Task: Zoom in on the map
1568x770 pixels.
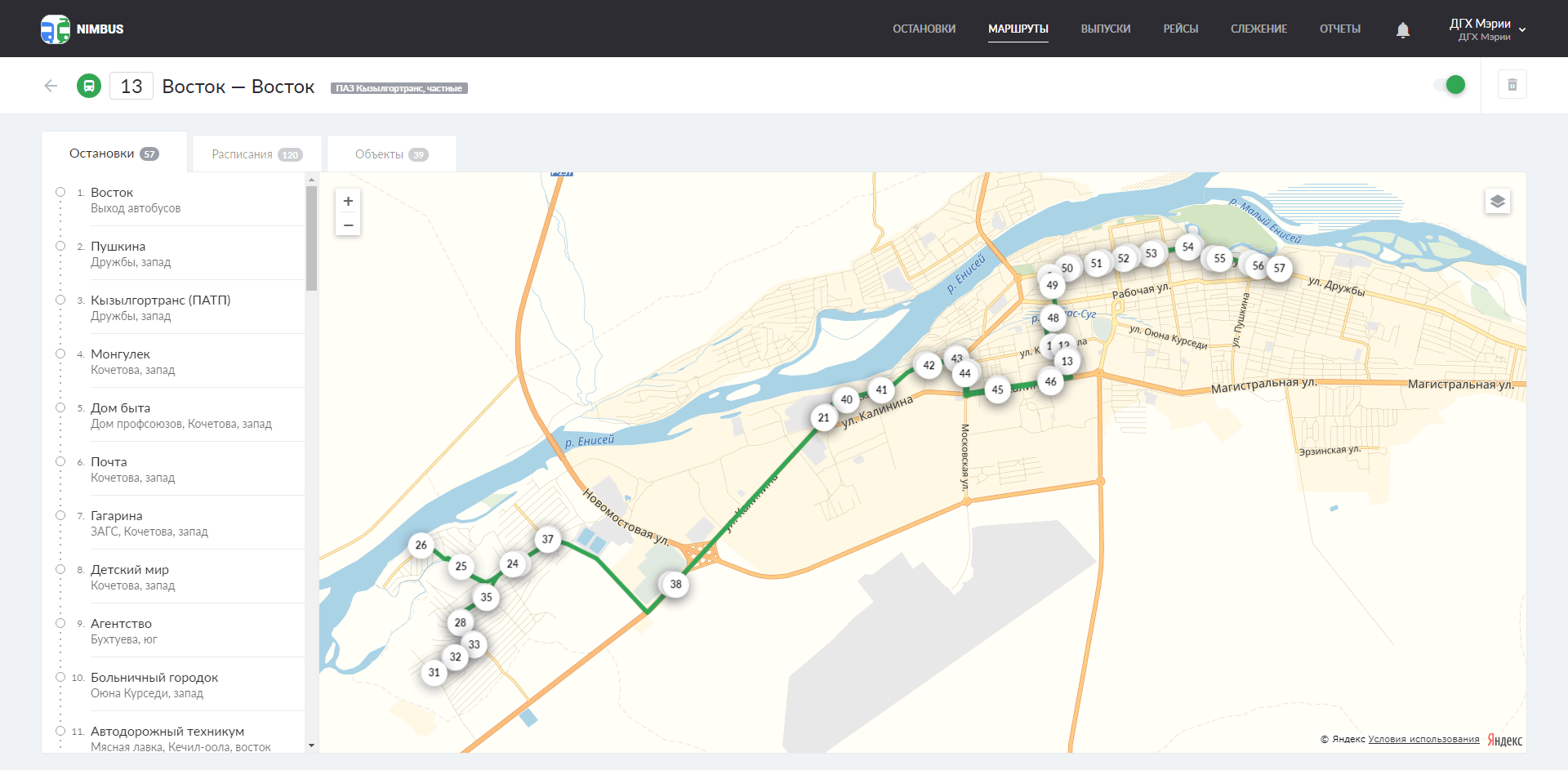Action: [348, 201]
